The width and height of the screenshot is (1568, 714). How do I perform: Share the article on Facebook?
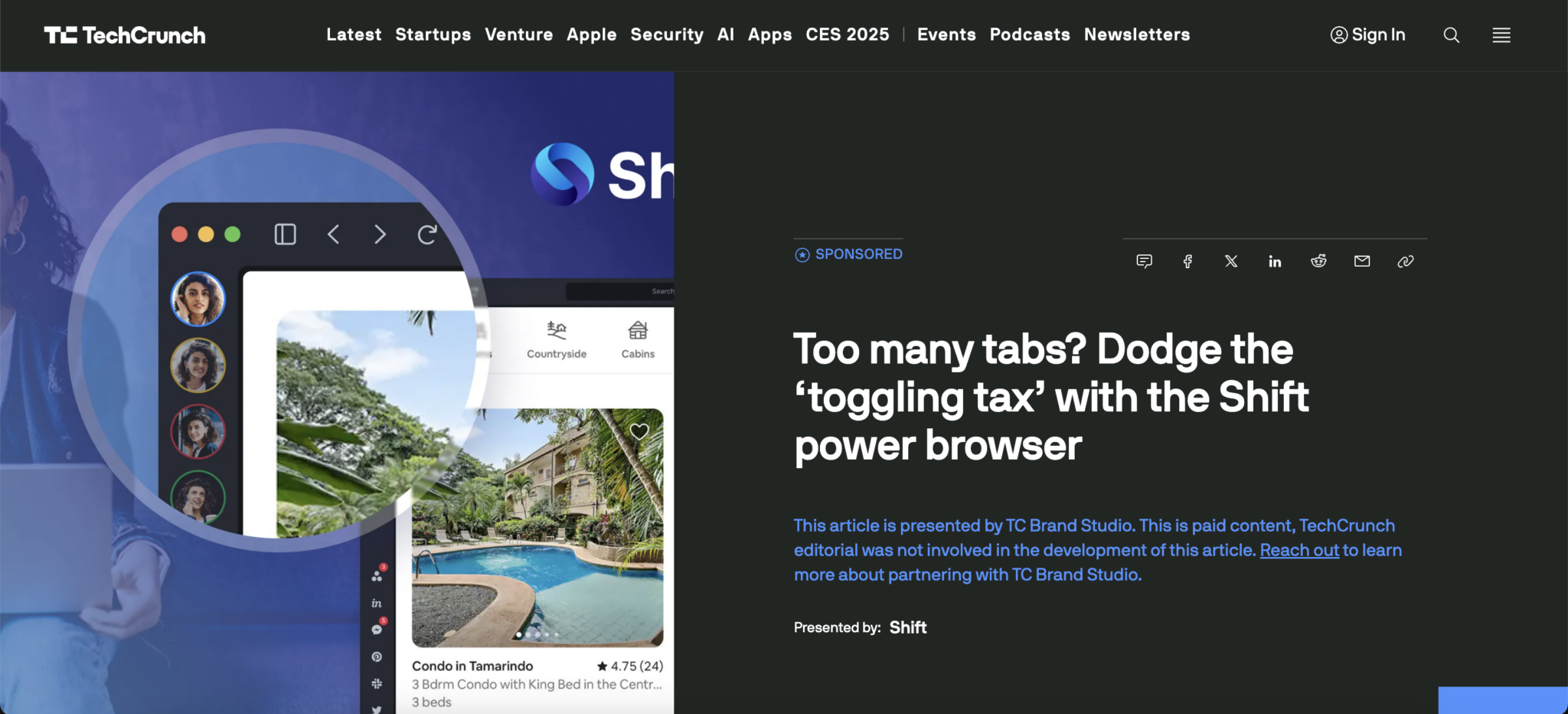pyautogui.click(x=1187, y=260)
